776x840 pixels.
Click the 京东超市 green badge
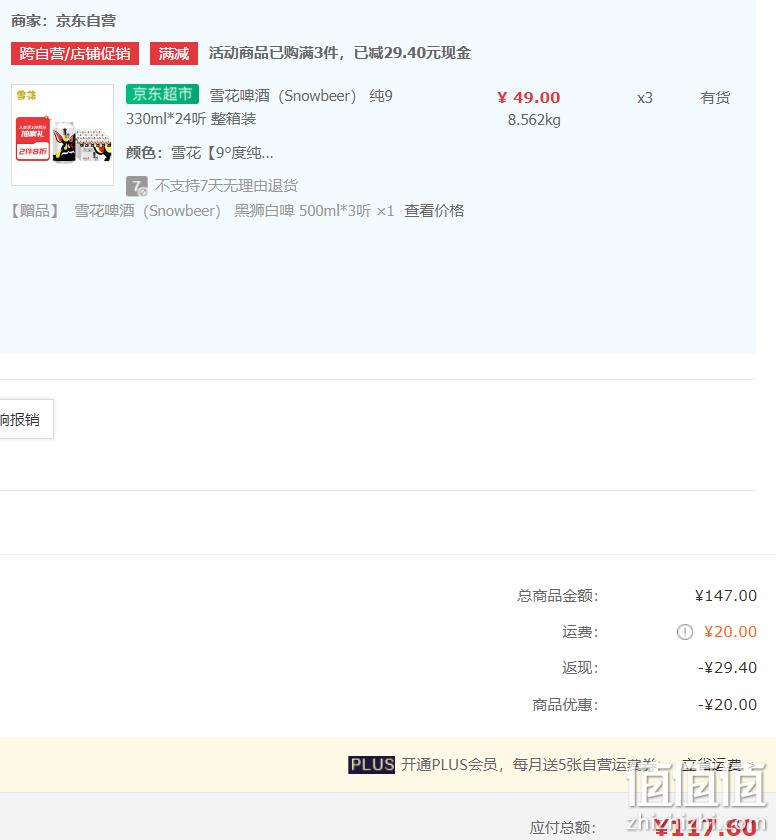162,94
